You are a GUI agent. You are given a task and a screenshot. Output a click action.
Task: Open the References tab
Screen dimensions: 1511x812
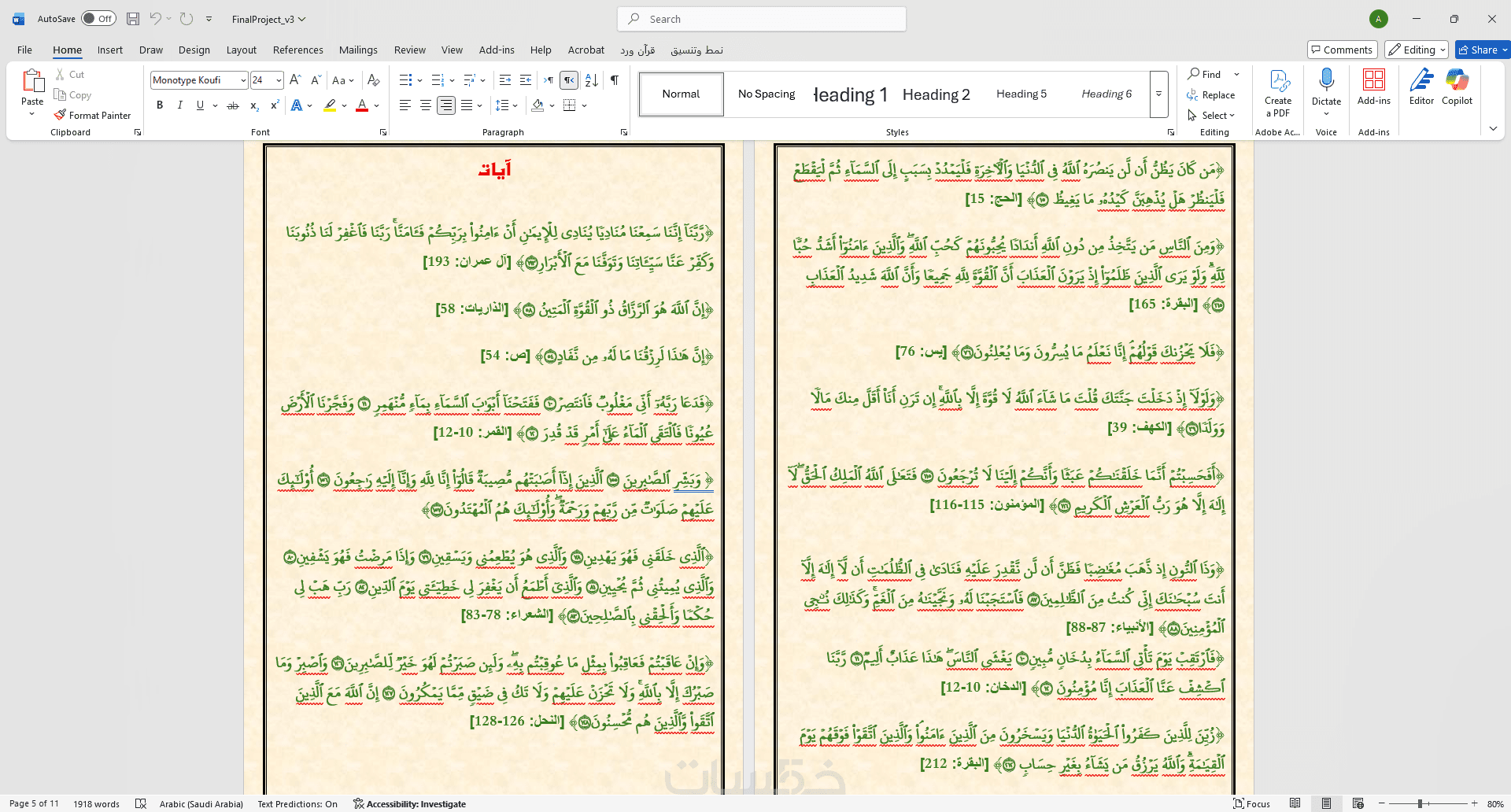click(297, 50)
